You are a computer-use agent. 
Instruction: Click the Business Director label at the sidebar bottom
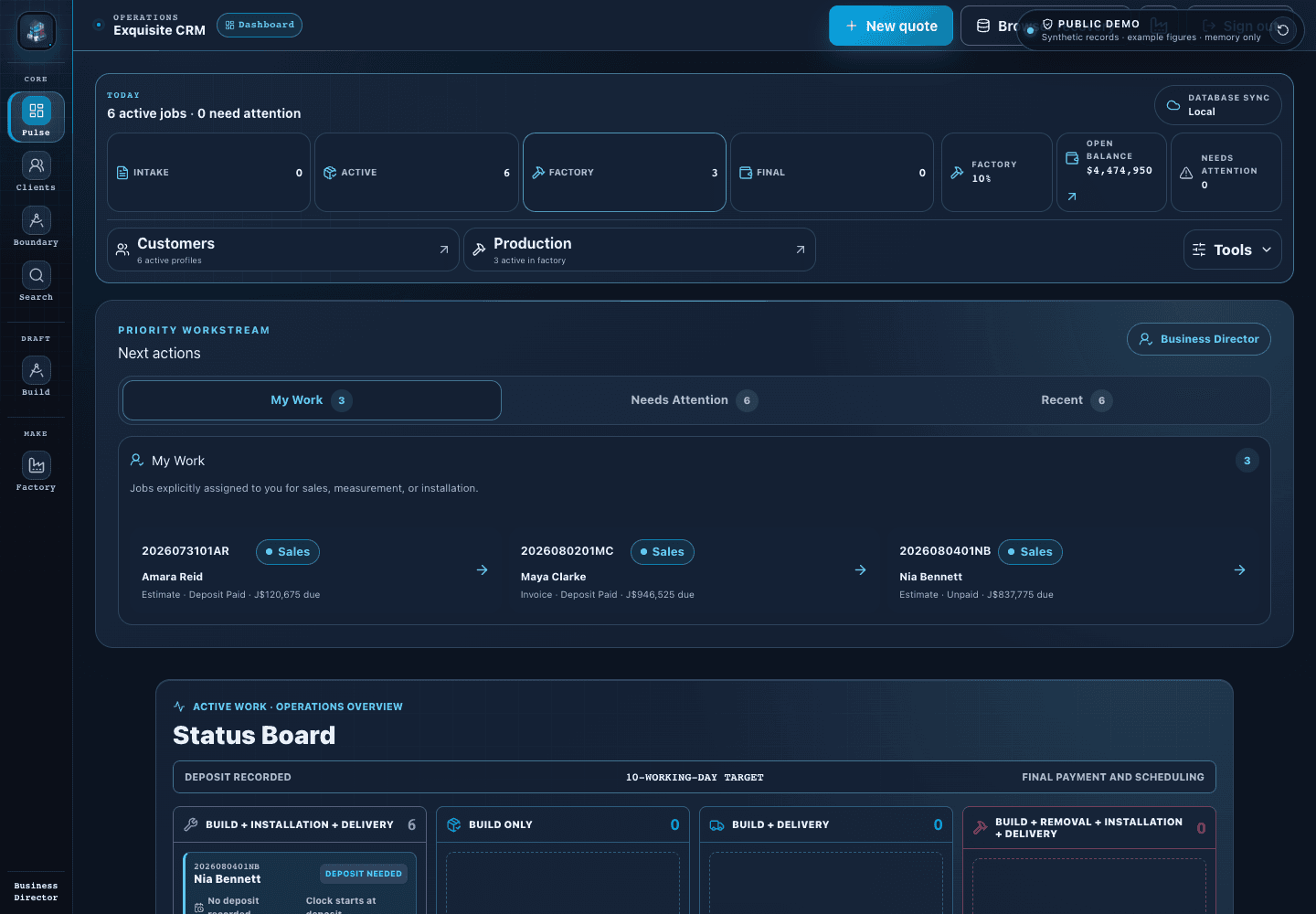point(37,892)
